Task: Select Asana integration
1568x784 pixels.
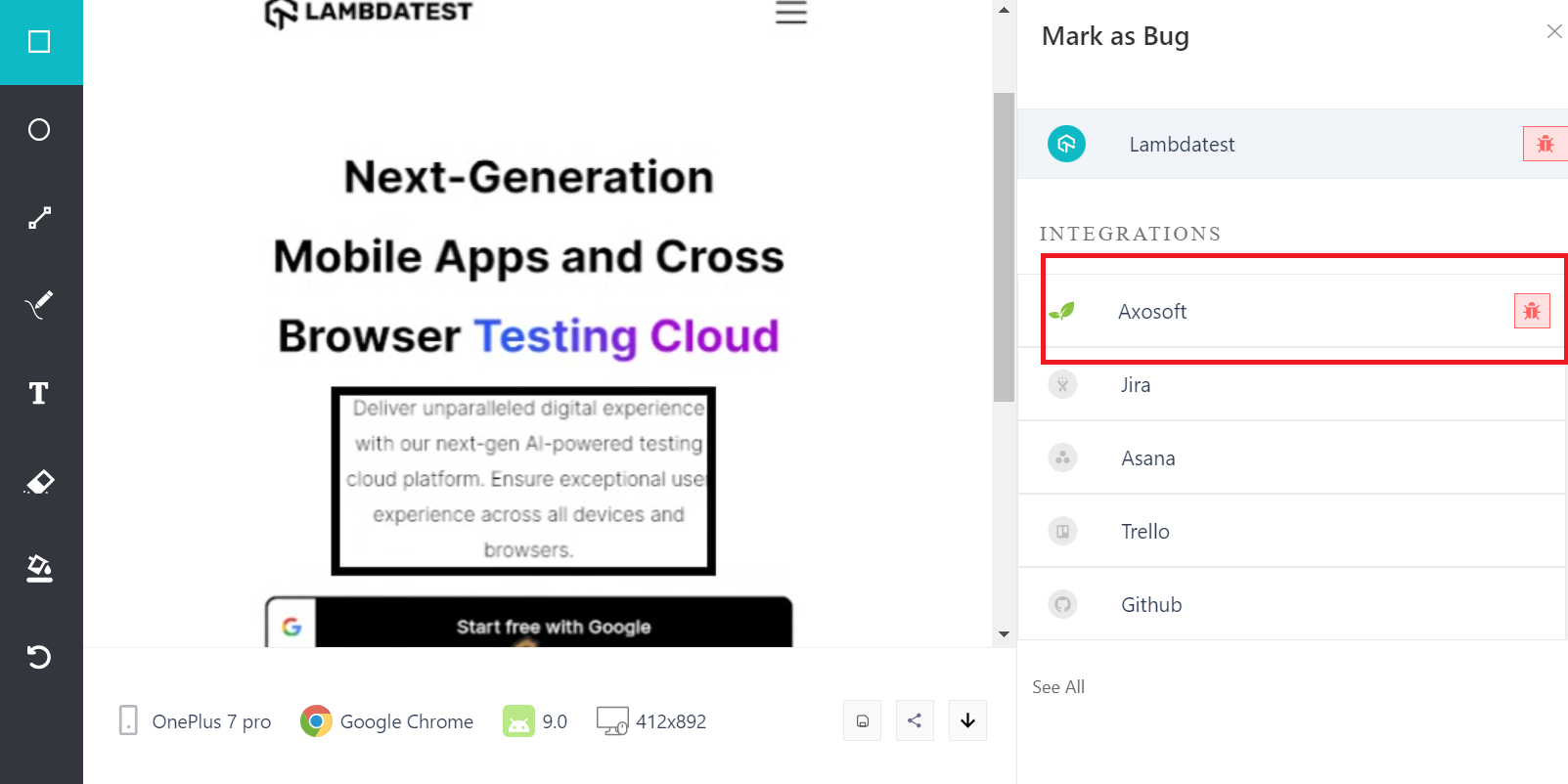Action: 1147,457
